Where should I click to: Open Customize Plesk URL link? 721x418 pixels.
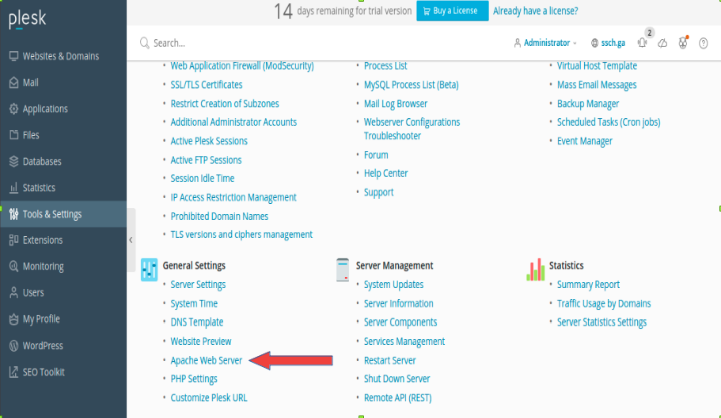209,398
